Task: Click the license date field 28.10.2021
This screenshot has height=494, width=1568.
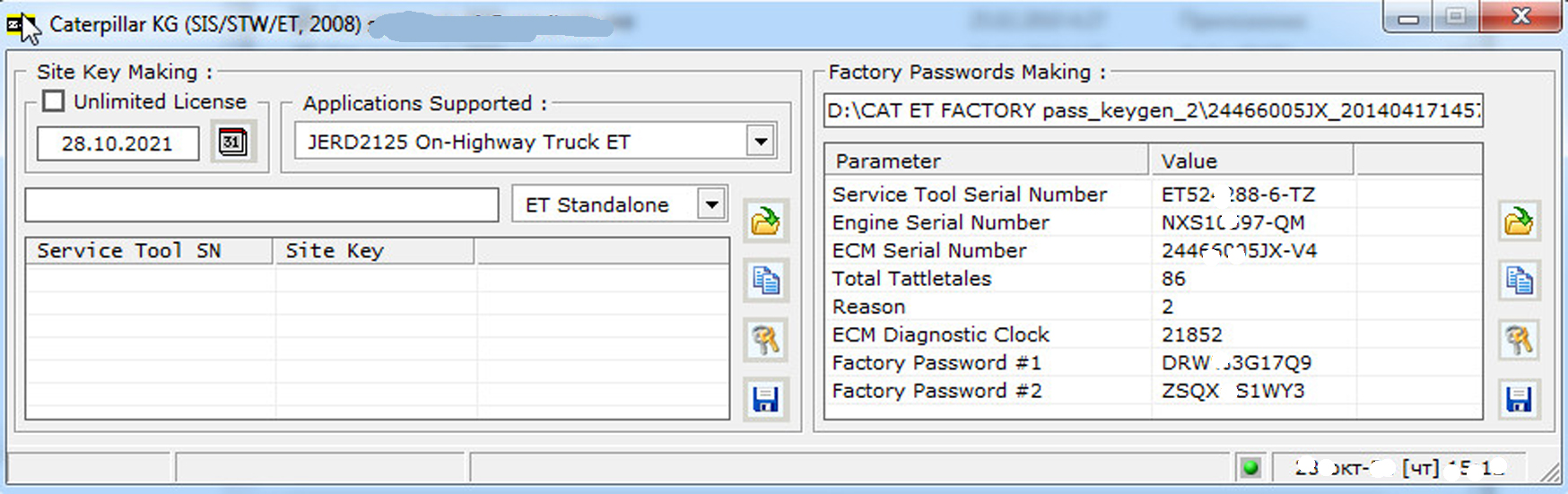Action: click(x=118, y=143)
